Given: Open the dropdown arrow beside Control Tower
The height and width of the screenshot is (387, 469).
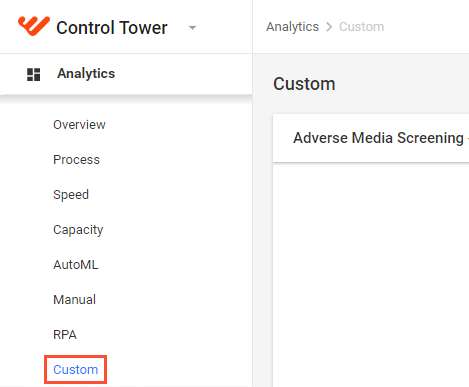Looking at the screenshot, I should coord(192,28).
